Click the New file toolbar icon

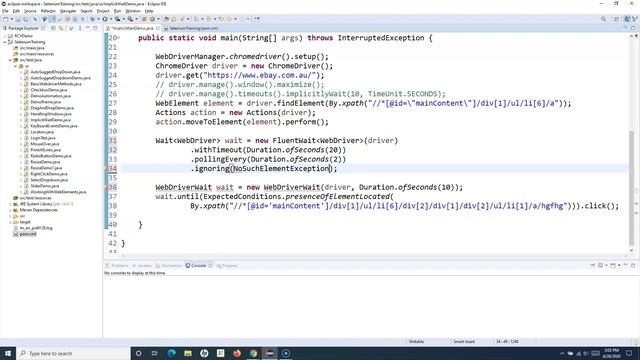click(x=5, y=19)
